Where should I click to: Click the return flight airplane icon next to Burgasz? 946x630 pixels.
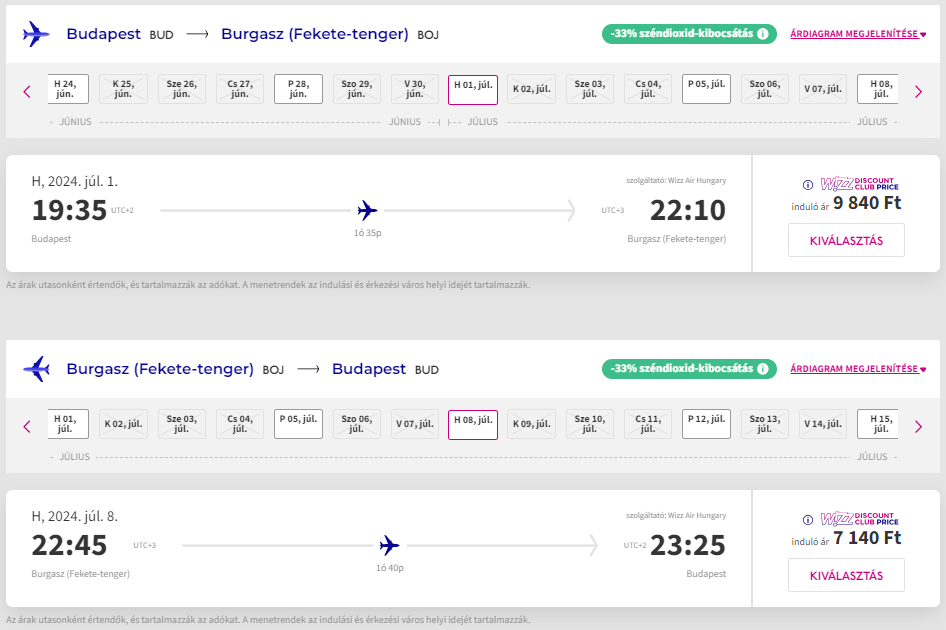tap(36, 369)
